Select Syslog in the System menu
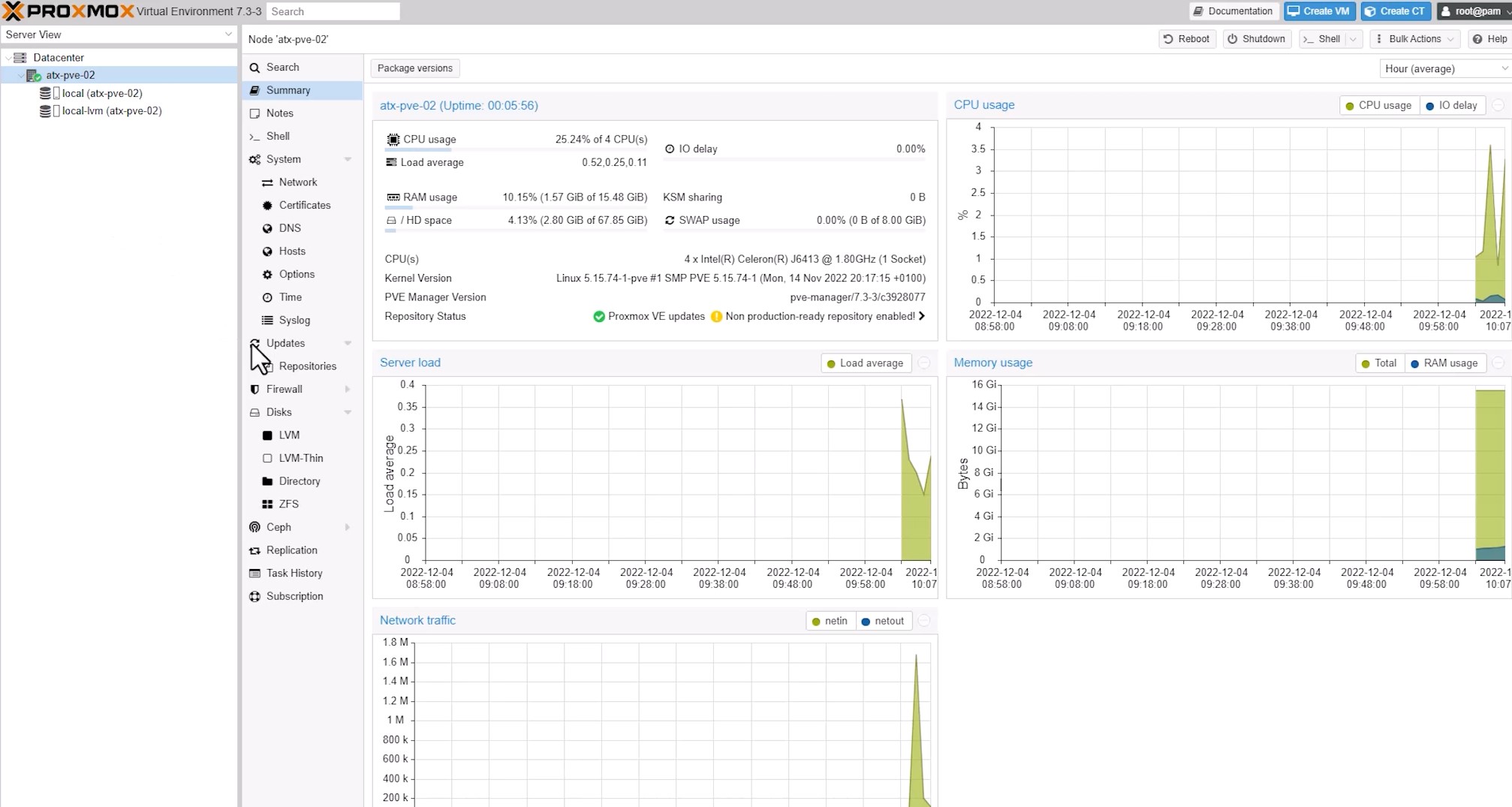This screenshot has height=807, width=1512. pos(294,320)
